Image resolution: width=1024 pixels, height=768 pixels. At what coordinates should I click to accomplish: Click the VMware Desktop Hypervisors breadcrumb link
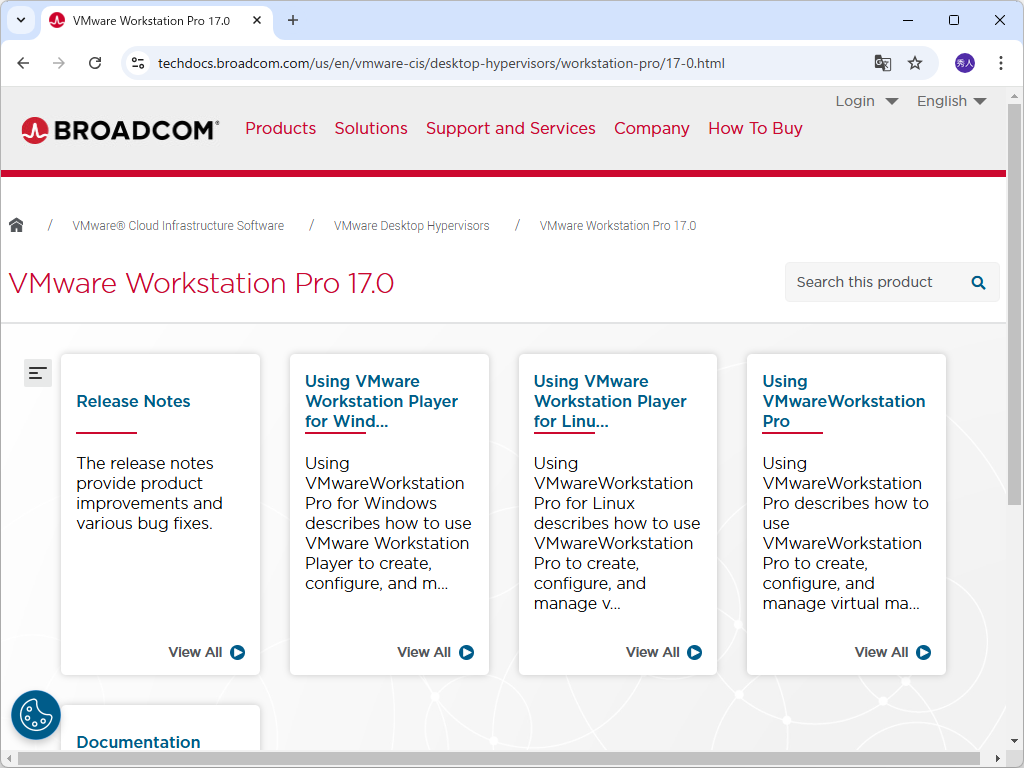click(x=411, y=225)
